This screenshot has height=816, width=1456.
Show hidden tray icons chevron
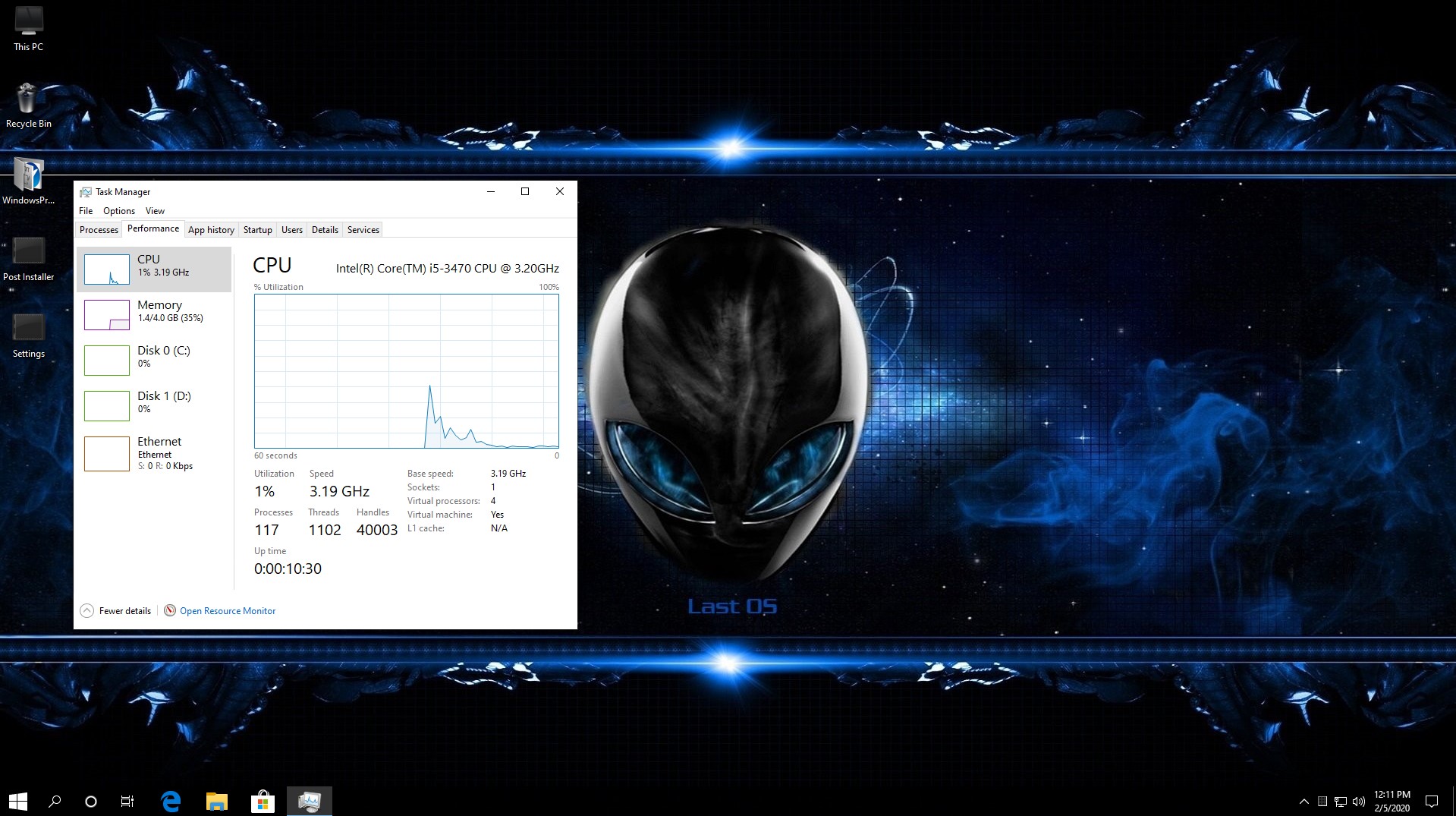(1303, 802)
